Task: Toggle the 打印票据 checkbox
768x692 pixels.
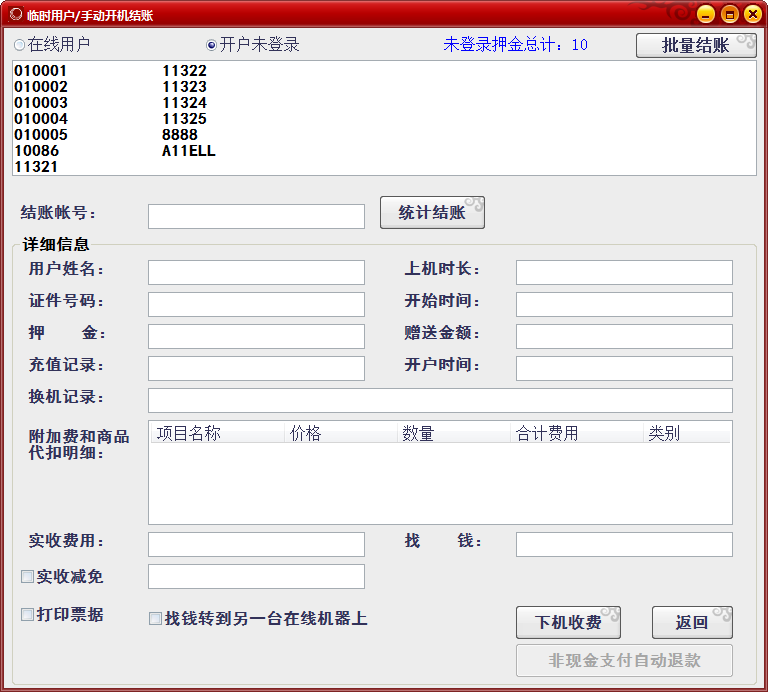Action: click(x=28, y=615)
